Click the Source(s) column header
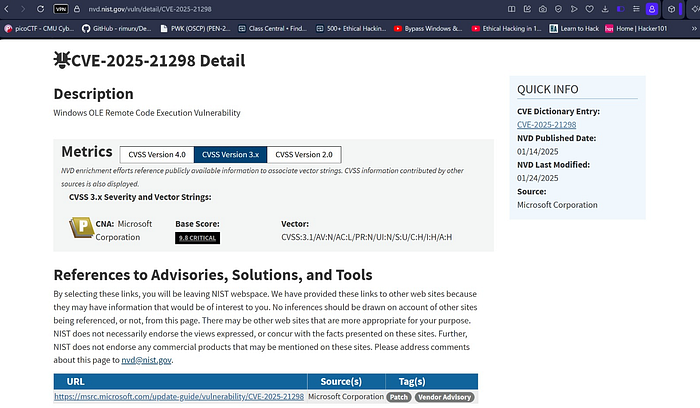The height and width of the screenshot is (408, 700). (x=346, y=382)
